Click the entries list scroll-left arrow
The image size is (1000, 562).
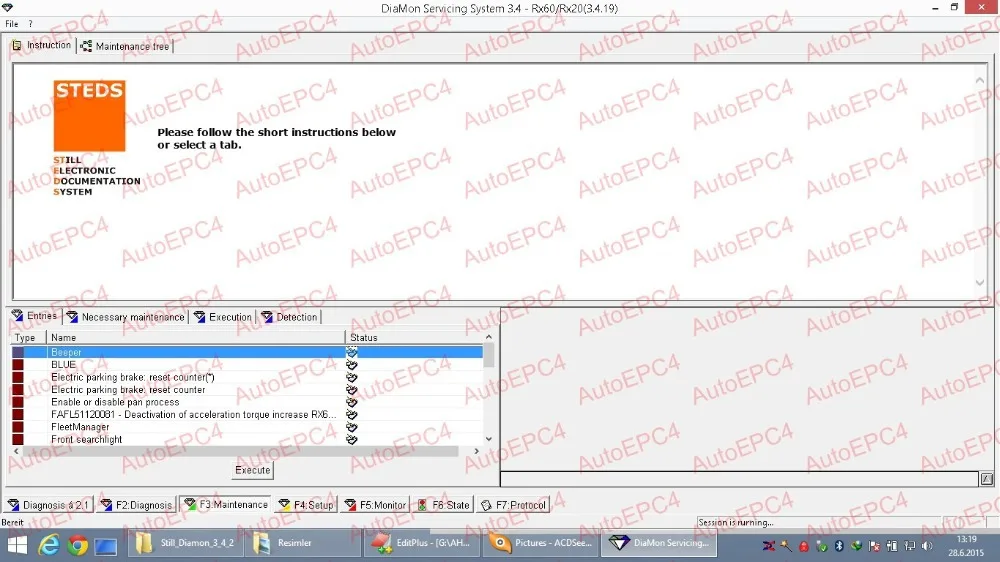click(17, 451)
